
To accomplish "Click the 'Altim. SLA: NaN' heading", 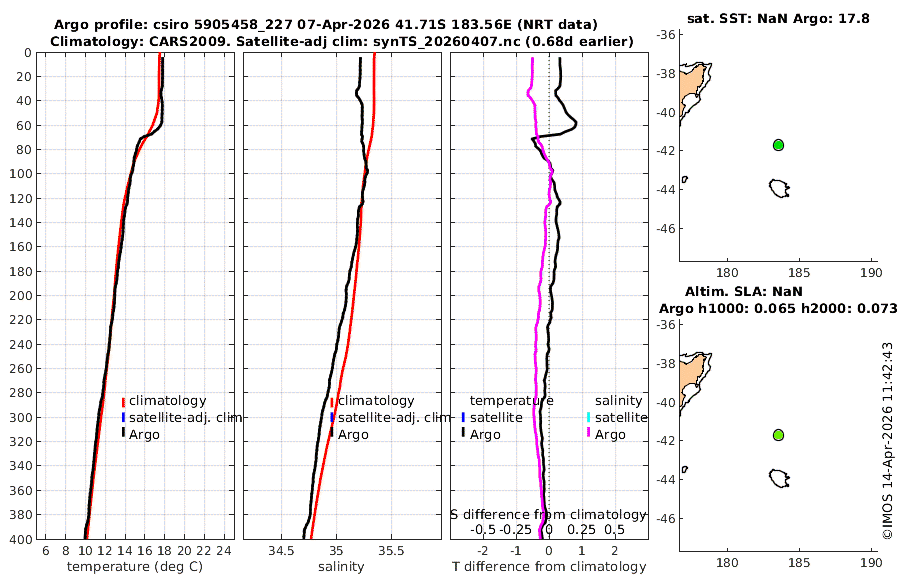I will click(744, 291).
